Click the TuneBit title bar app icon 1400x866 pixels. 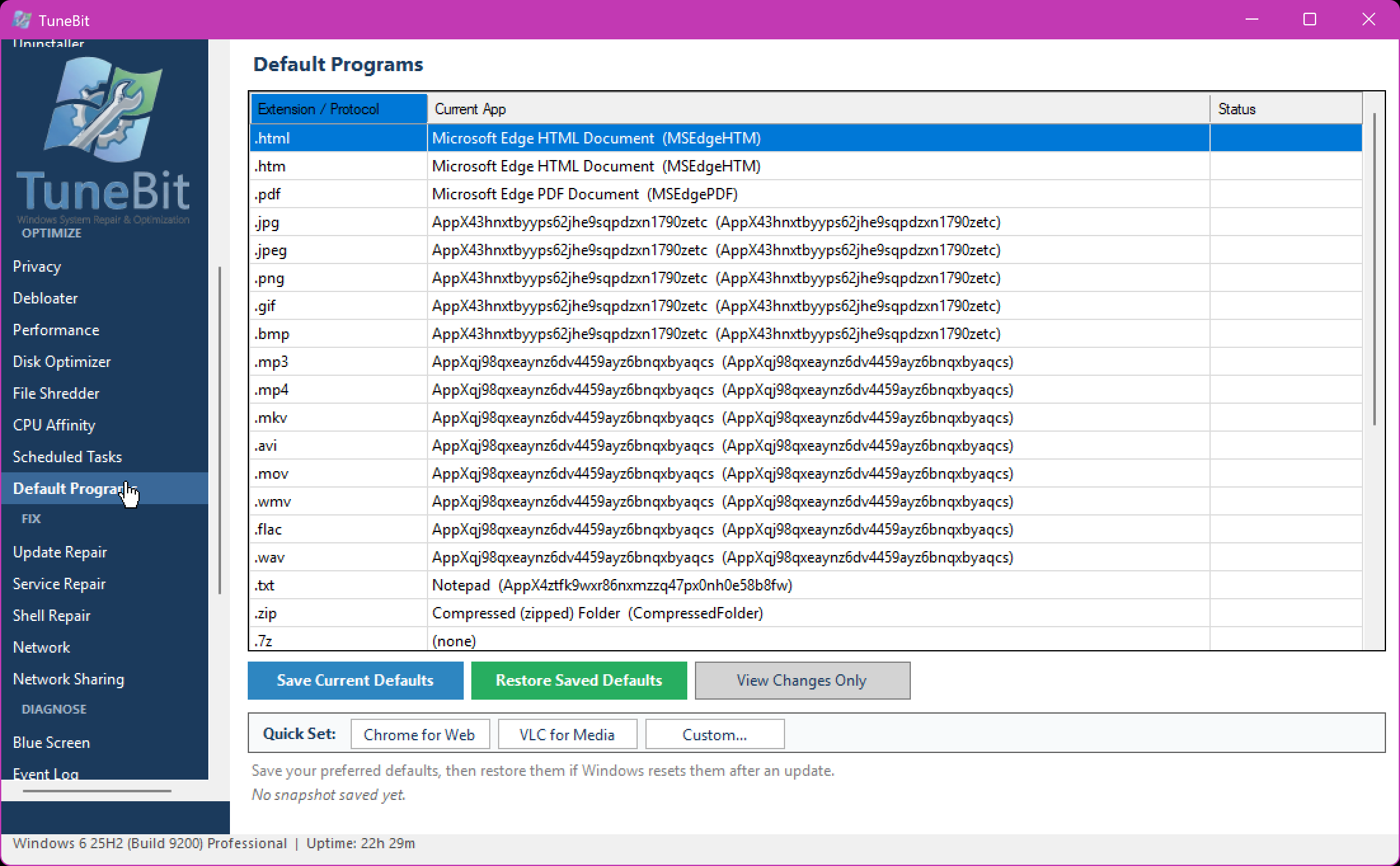22,20
